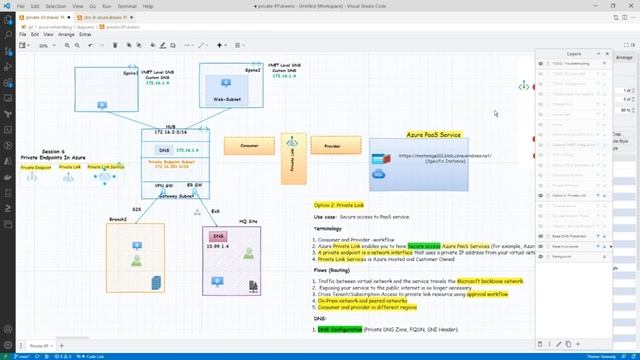Click the git branch status bar item
This screenshot has width=640, height=360.
point(22,357)
